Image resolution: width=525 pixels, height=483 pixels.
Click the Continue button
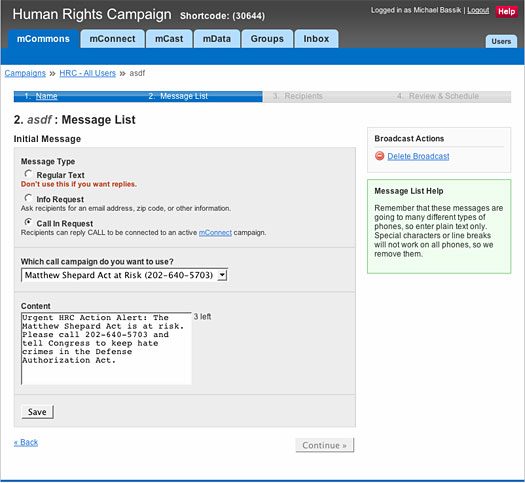click(x=324, y=445)
